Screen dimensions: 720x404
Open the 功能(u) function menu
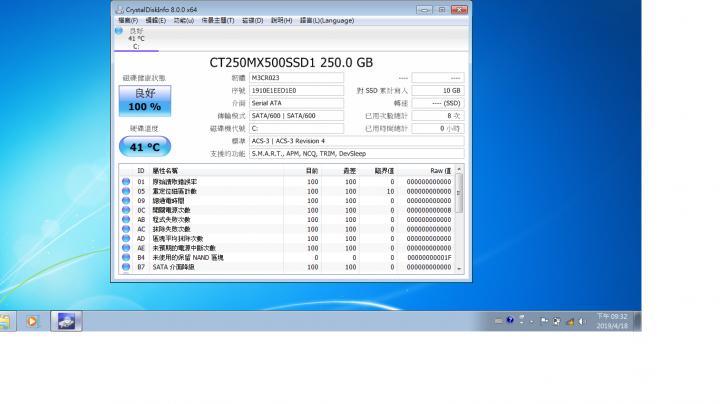(183, 21)
